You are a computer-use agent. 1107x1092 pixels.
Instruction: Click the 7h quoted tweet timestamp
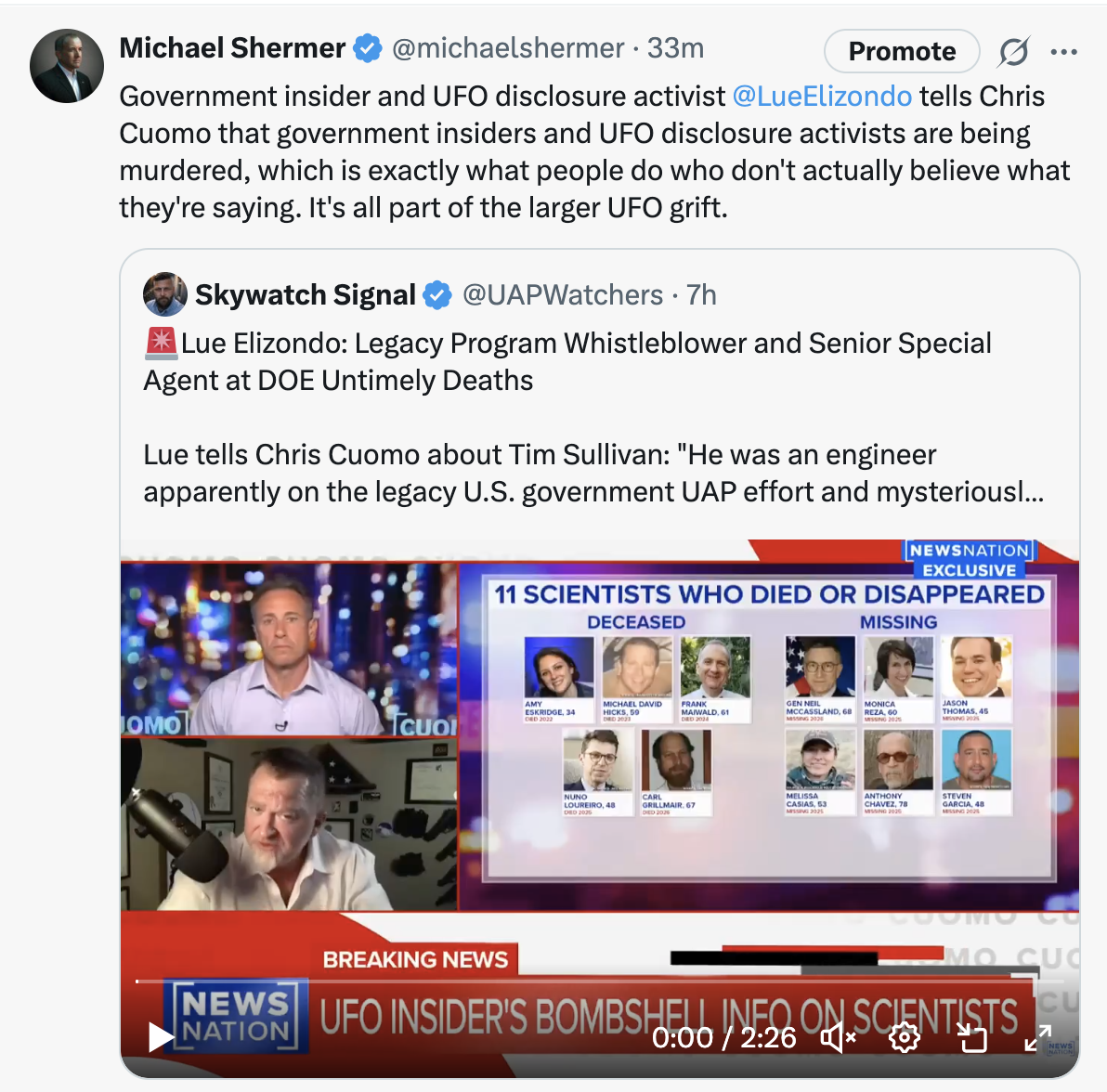coord(701,295)
